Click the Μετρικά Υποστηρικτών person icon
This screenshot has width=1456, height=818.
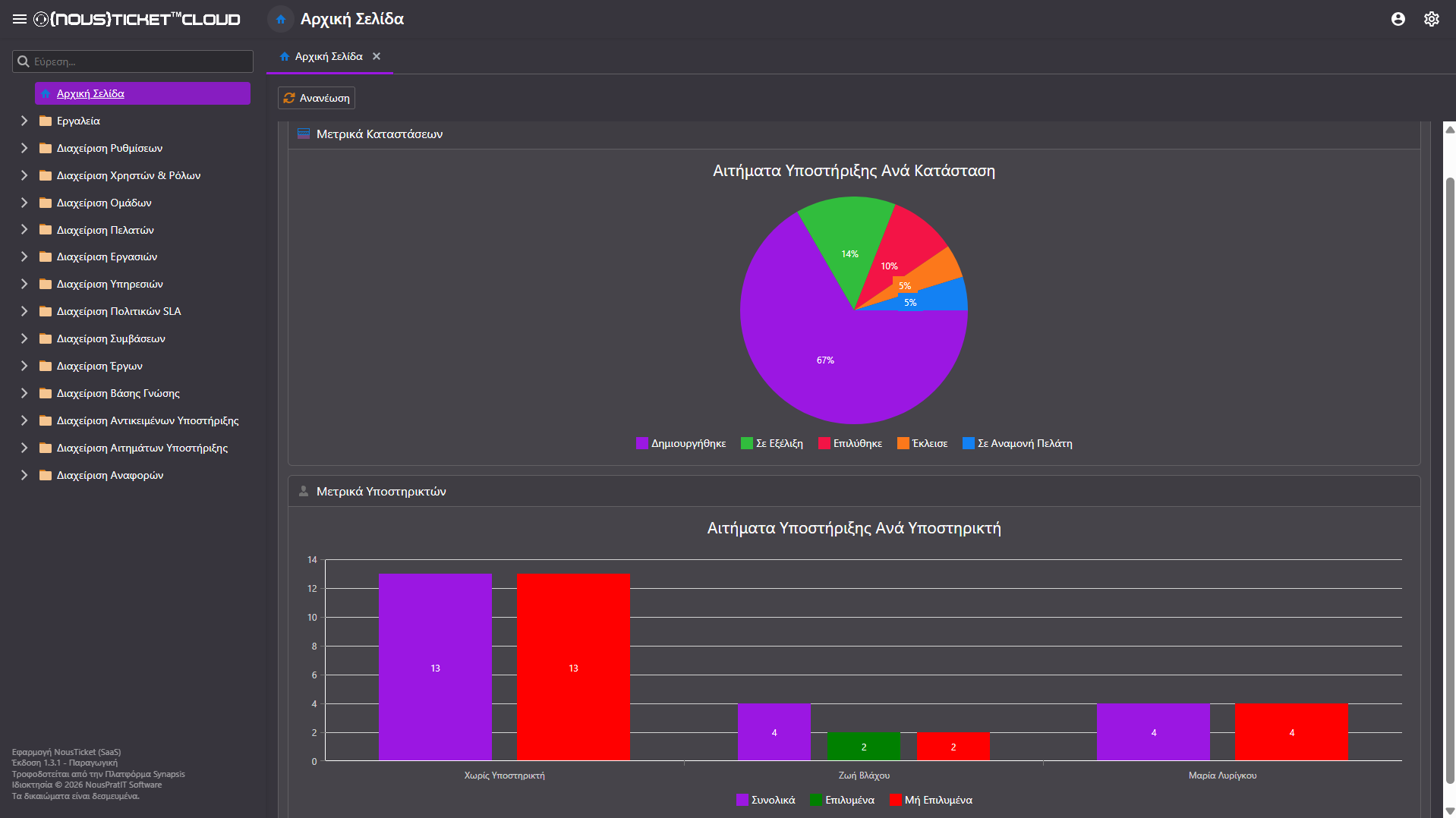pyautogui.click(x=304, y=491)
